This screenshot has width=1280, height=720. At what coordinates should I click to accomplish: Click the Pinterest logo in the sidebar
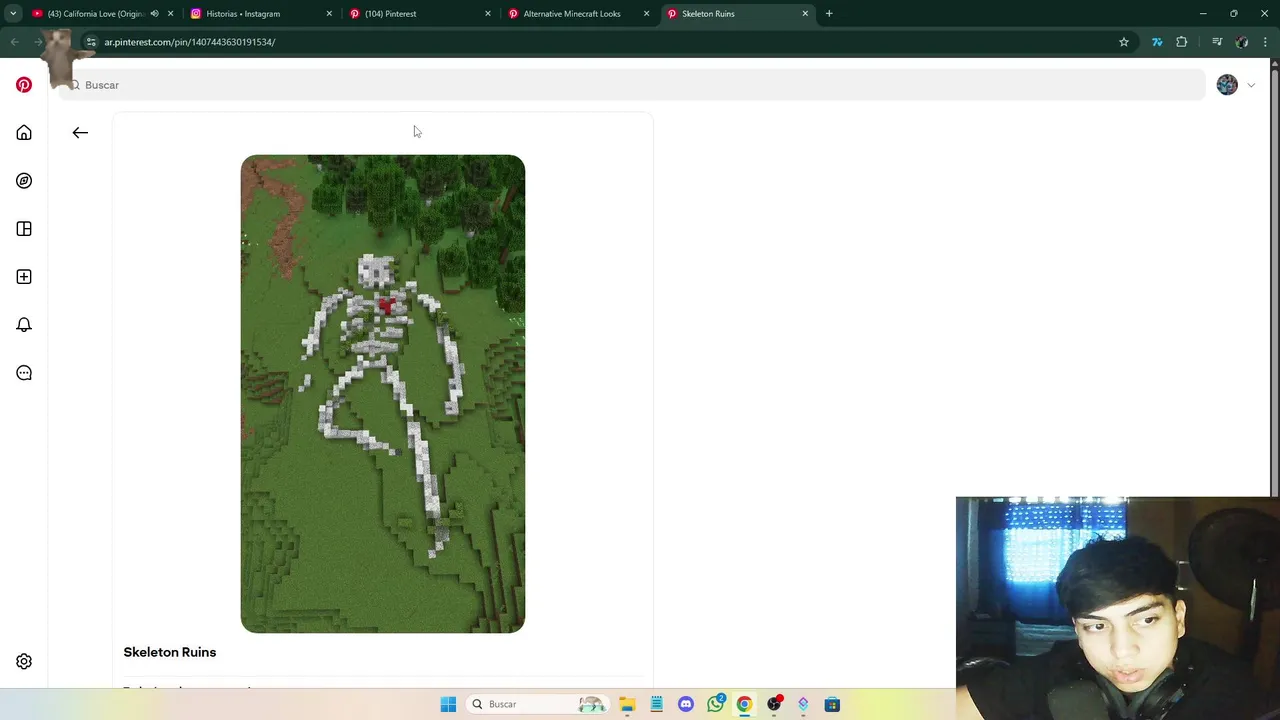[x=24, y=85]
